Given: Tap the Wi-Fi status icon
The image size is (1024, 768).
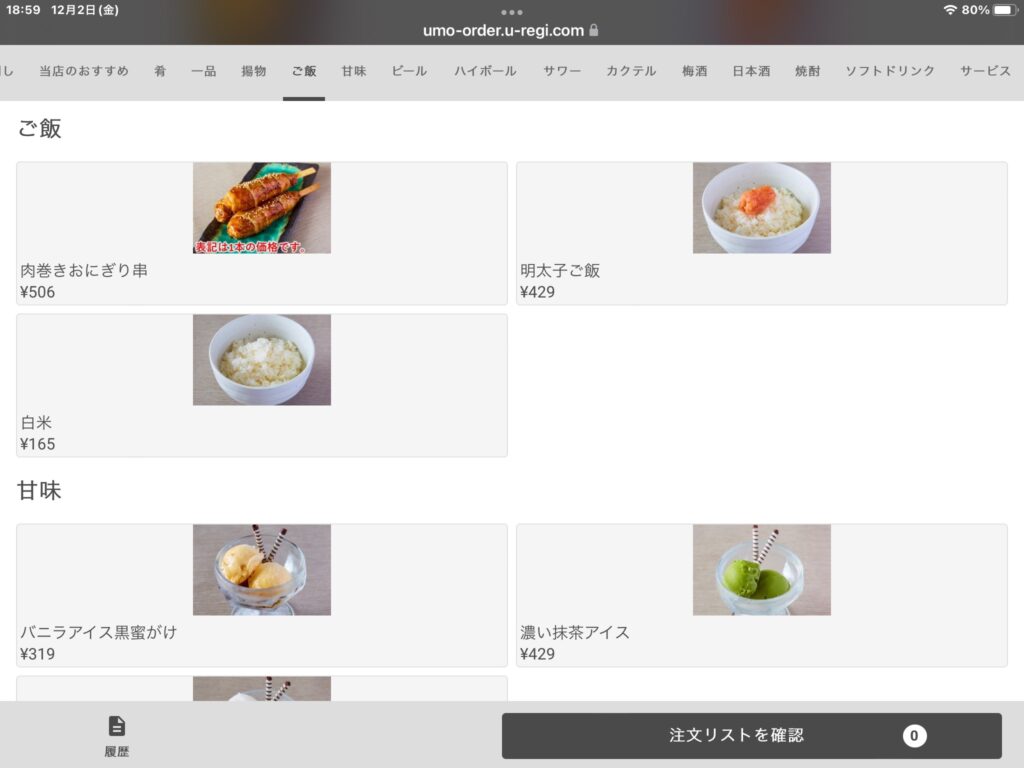Looking at the screenshot, I should click(950, 10).
